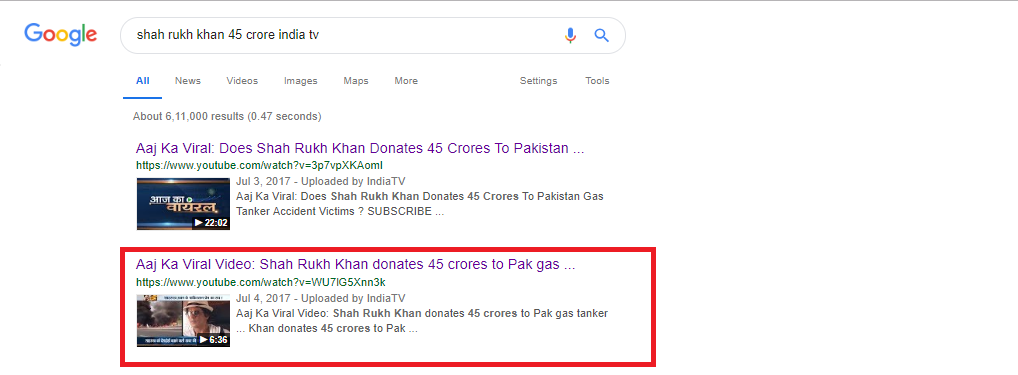
Task: Expand the More search menu
Action: [406, 81]
